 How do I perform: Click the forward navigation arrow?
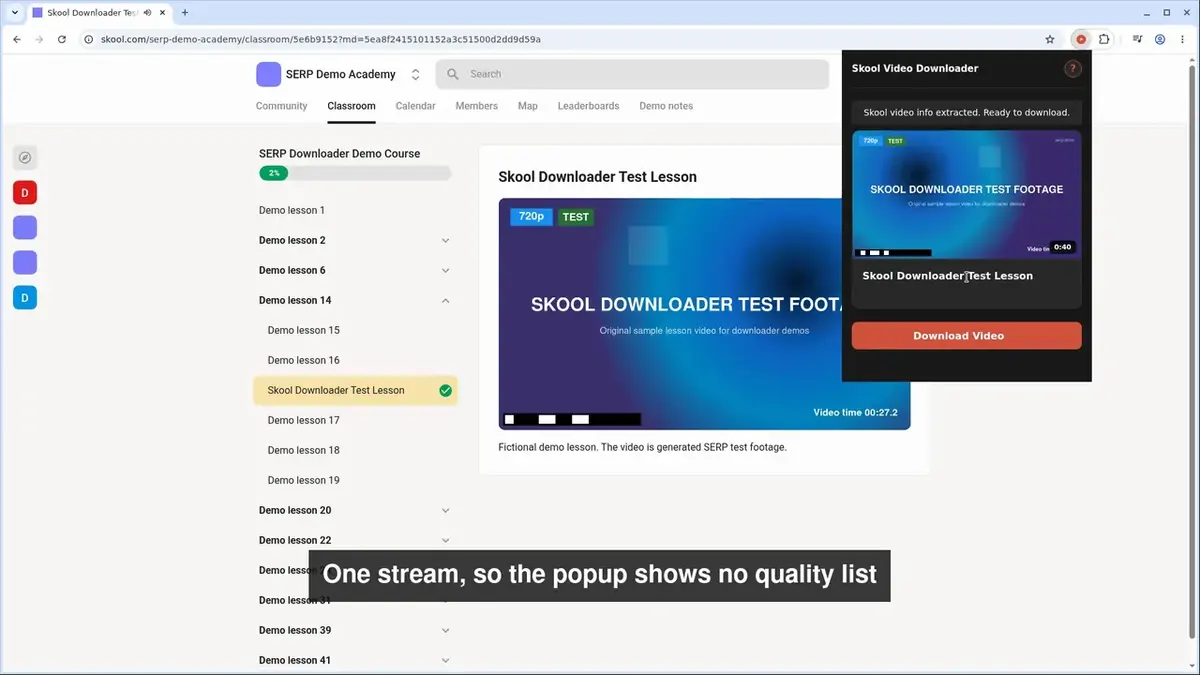tap(39, 39)
